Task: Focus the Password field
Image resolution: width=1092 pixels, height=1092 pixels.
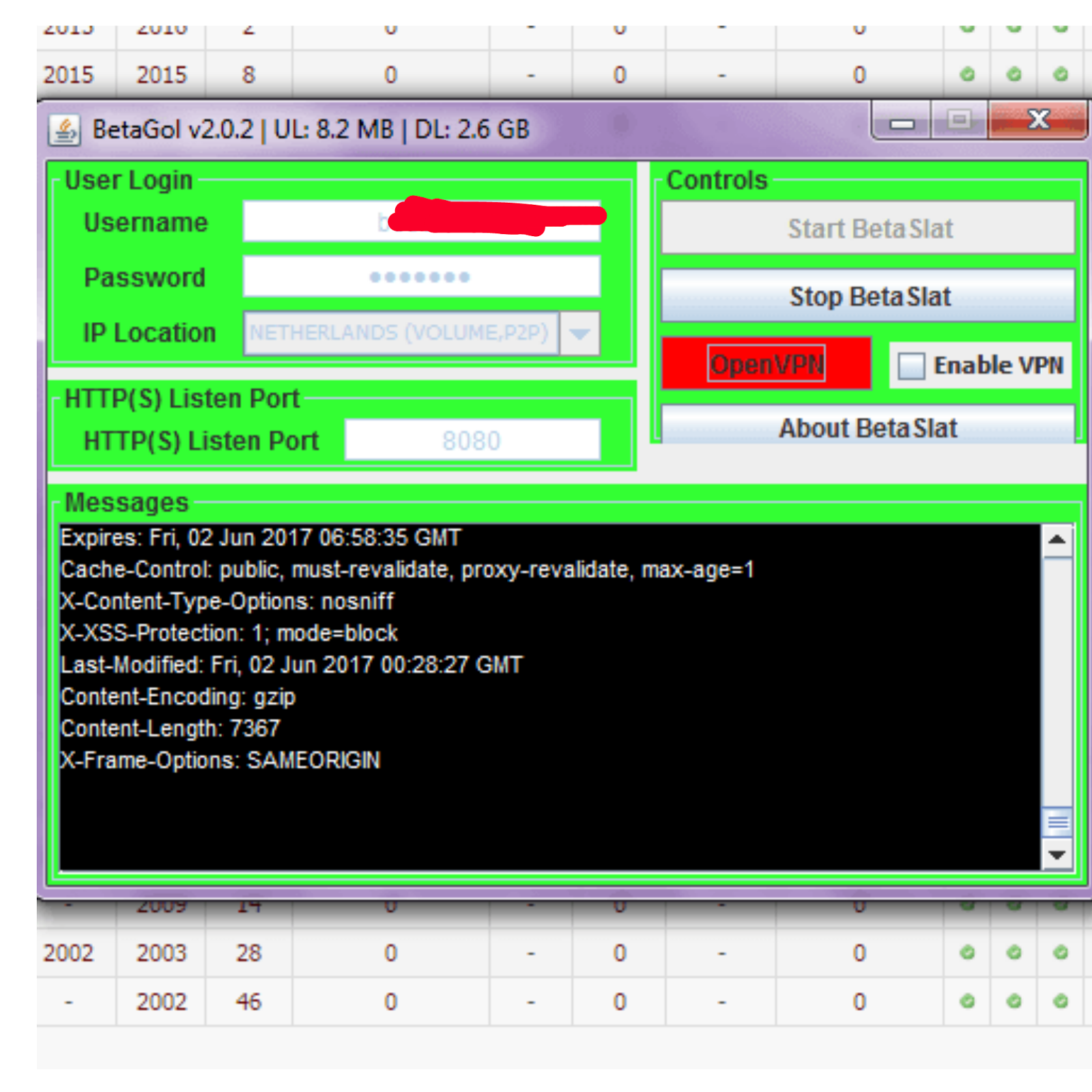Action: tap(422, 276)
